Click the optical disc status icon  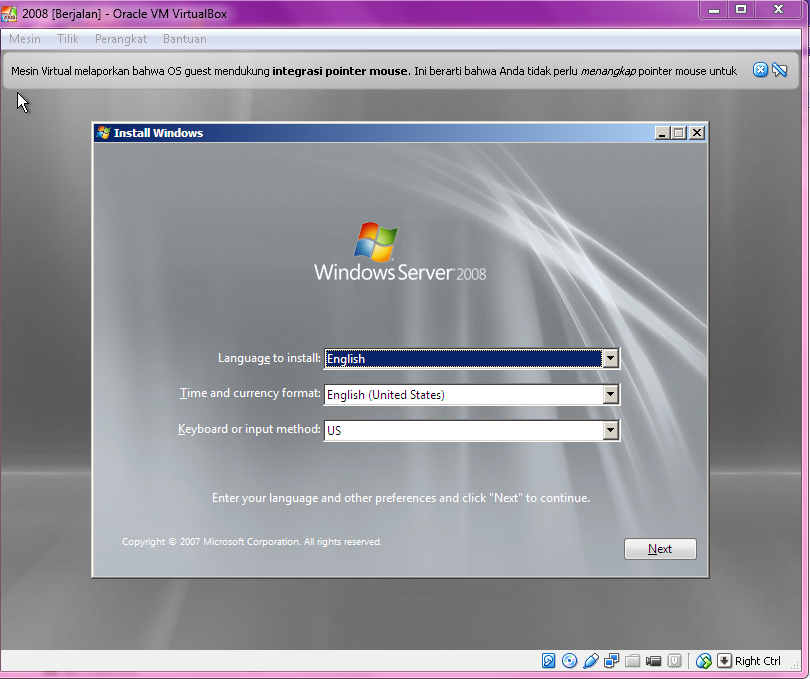(569, 660)
